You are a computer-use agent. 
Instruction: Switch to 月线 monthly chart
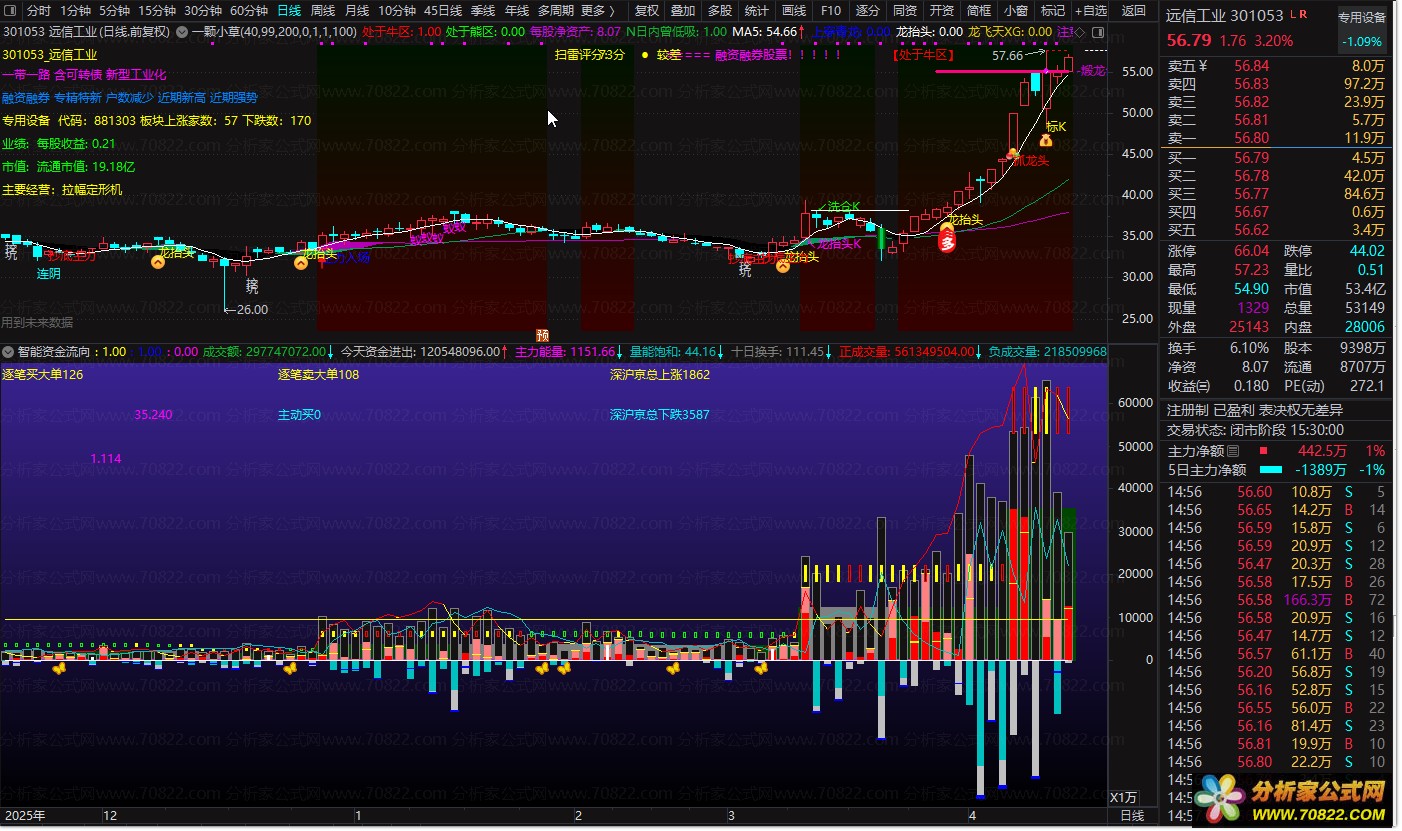point(357,11)
